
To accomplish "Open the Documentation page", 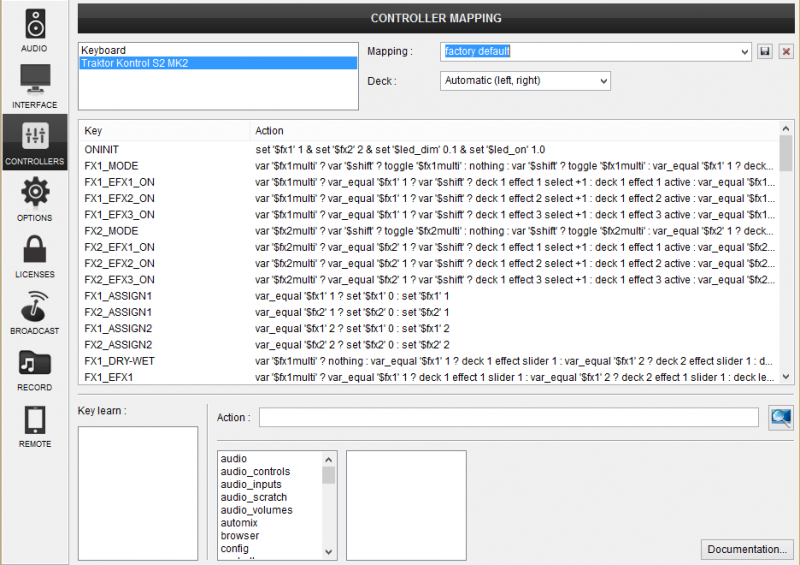I will pos(747,549).
